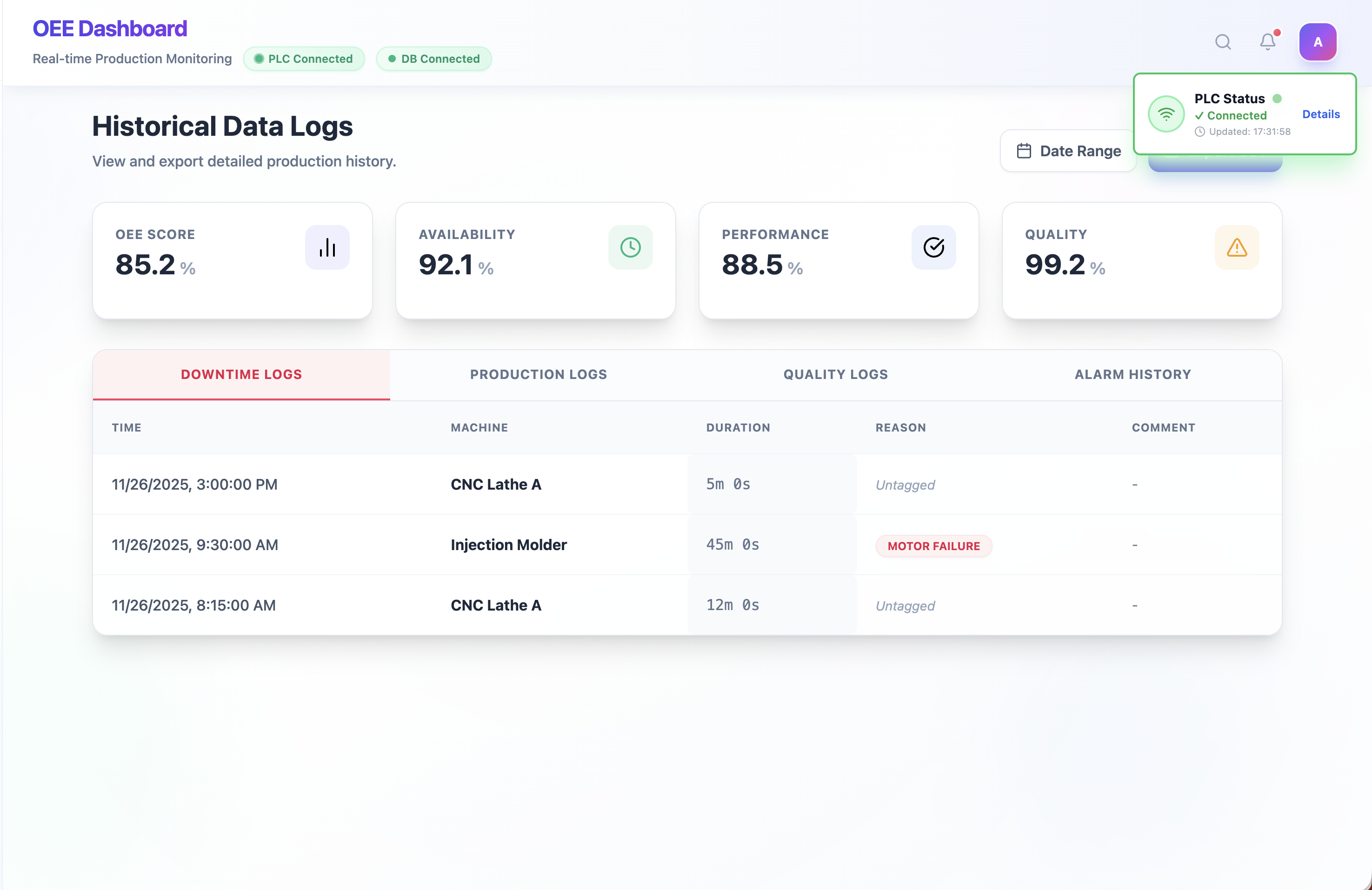Click the calendar icon in Date Range
This screenshot has width=1372, height=890.
[1024, 151]
